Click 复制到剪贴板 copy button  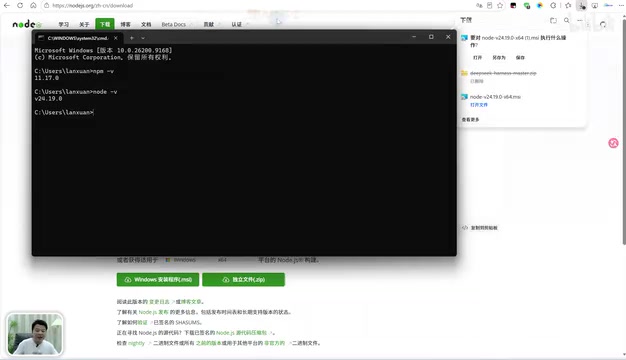[479, 228]
